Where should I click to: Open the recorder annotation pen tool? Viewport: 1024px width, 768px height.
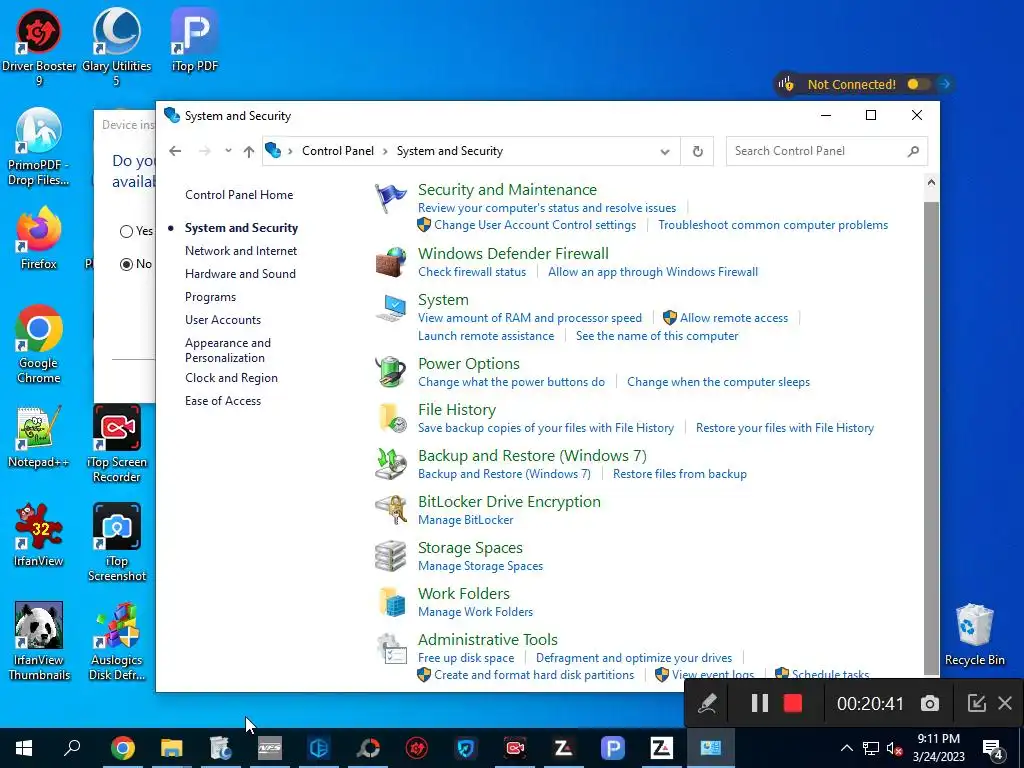(x=707, y=703)
